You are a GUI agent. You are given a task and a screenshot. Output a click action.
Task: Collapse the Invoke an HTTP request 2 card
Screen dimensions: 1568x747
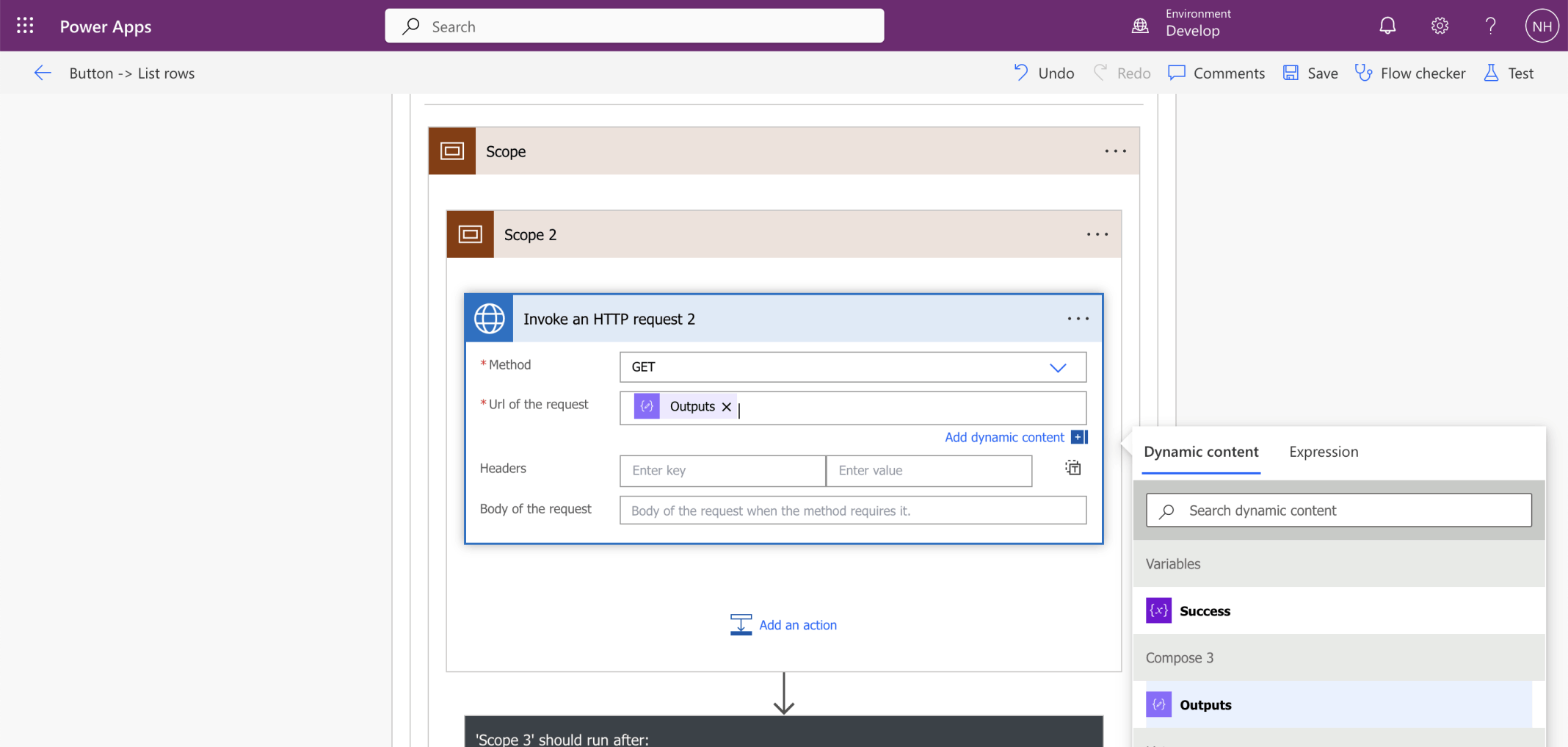coord(784,319)
